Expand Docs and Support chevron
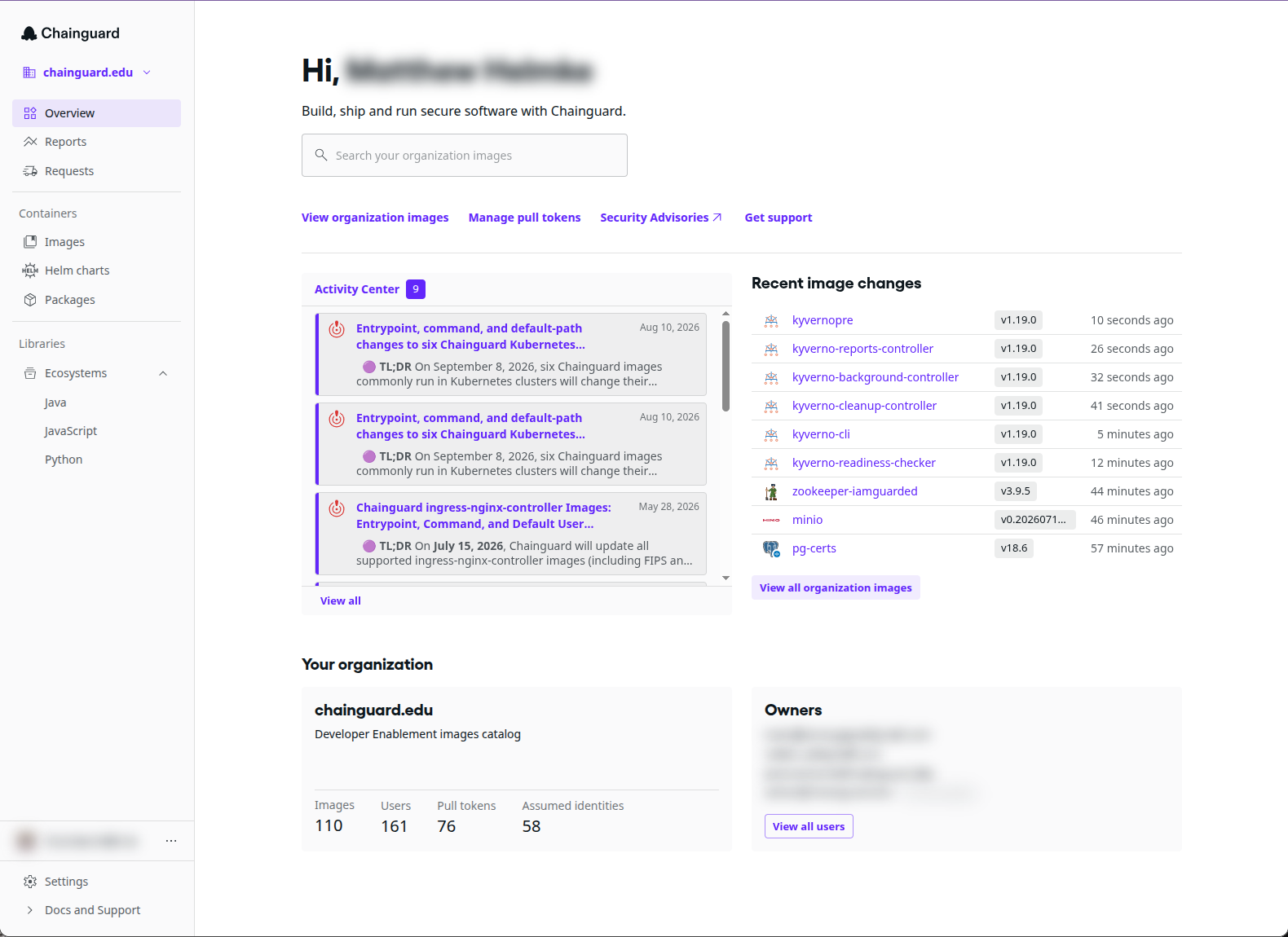Viewport: 1288px width, 937px height. tap(30, 910)
